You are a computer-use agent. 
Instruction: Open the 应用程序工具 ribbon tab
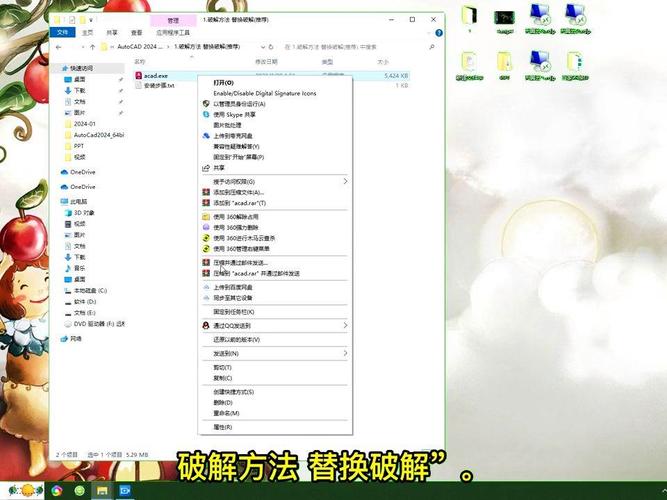point(173,32)
